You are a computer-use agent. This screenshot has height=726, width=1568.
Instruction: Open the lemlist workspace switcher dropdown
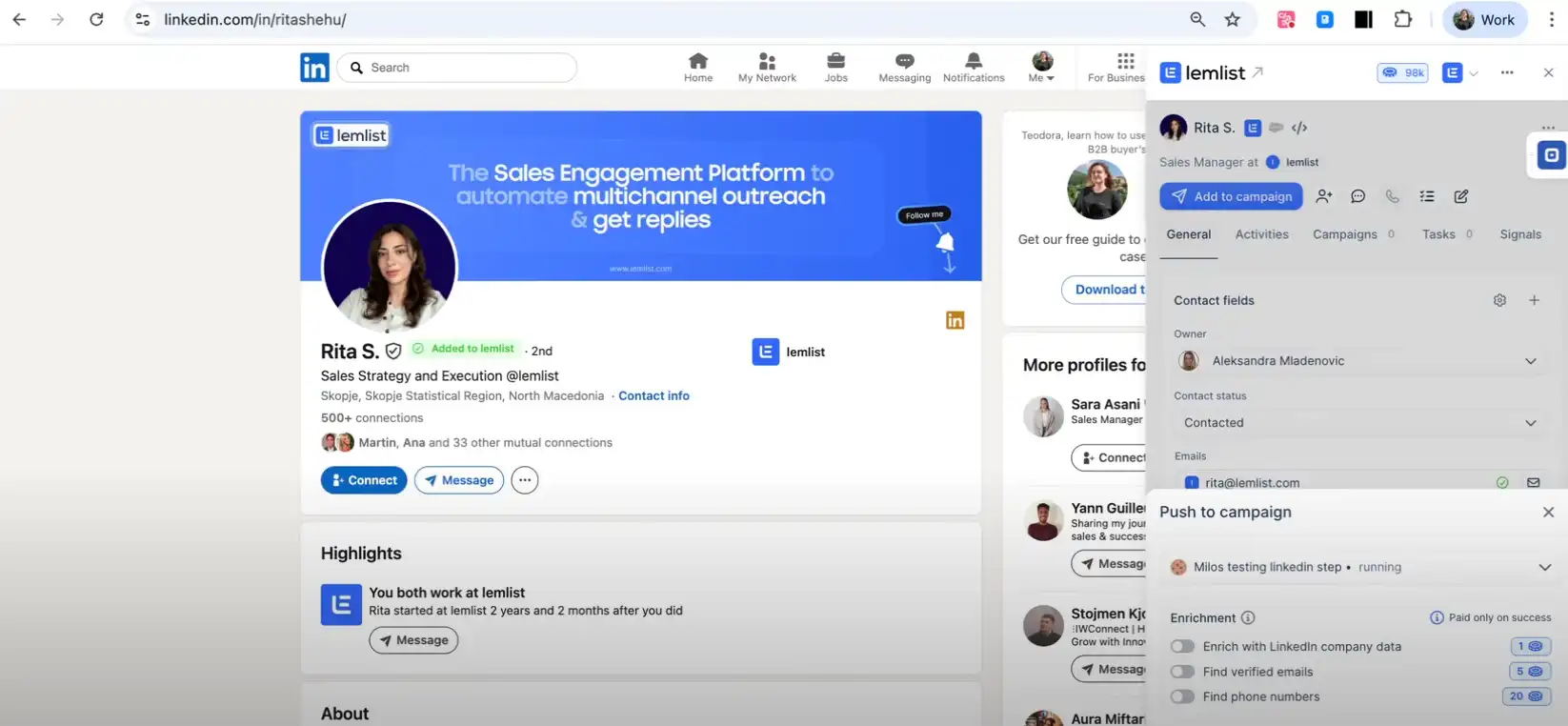[x=1459, y=72]
